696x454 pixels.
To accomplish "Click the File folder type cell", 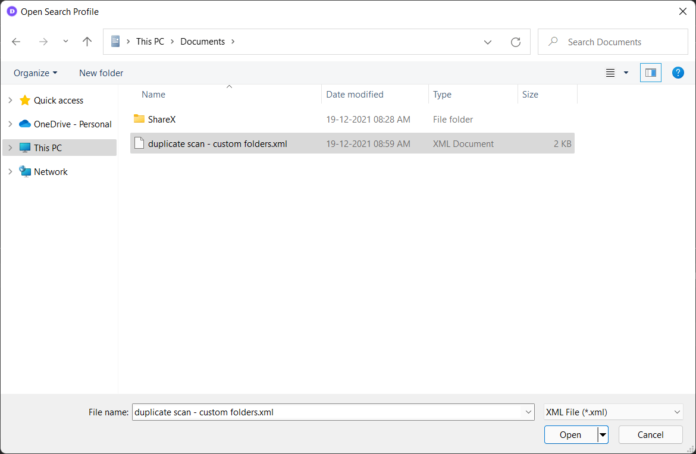I will 453,119.
